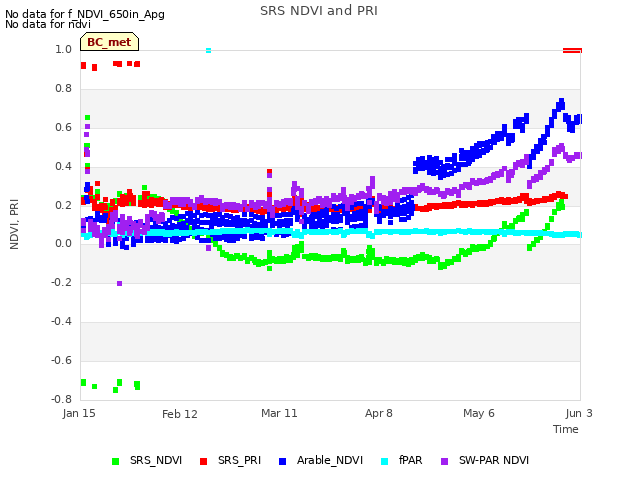
Task: Click the Jan 15 x-axis label
Action: tap(79, 413)
